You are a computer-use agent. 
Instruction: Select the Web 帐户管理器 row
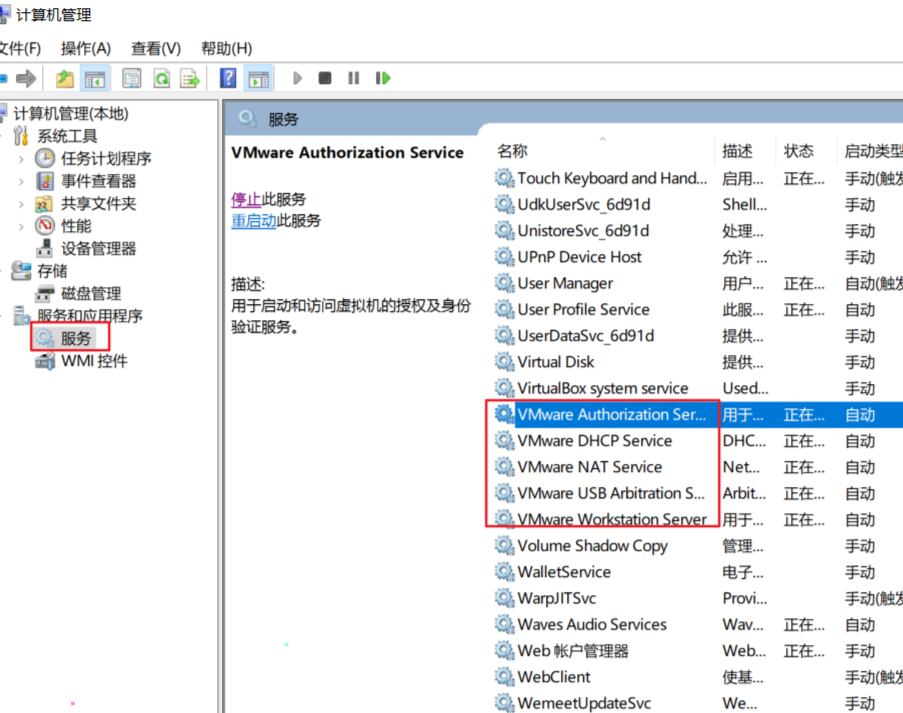click(698, 651)
